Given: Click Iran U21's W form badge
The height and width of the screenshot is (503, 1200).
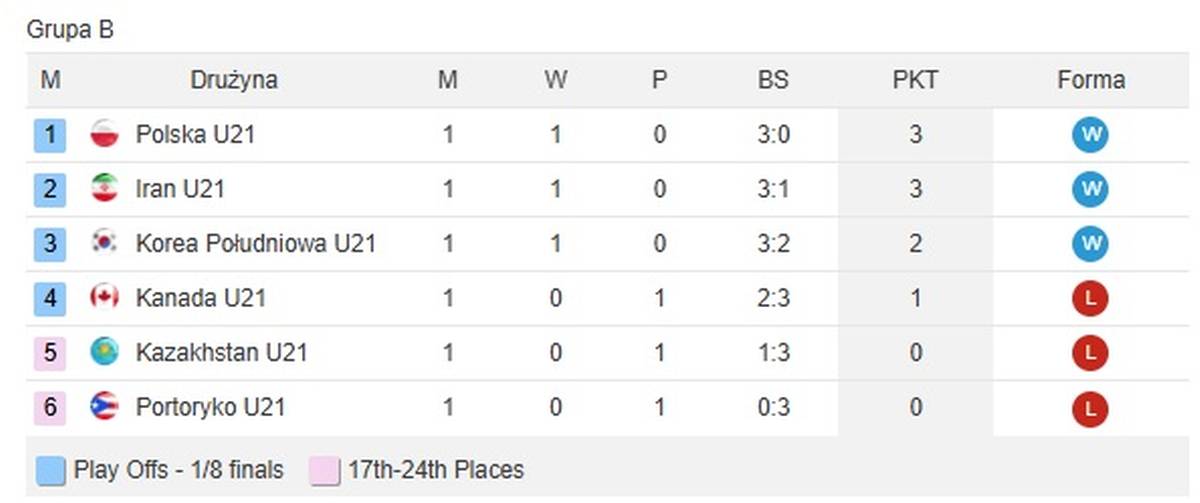Looking at the screenshot, I should [1091, 189].
